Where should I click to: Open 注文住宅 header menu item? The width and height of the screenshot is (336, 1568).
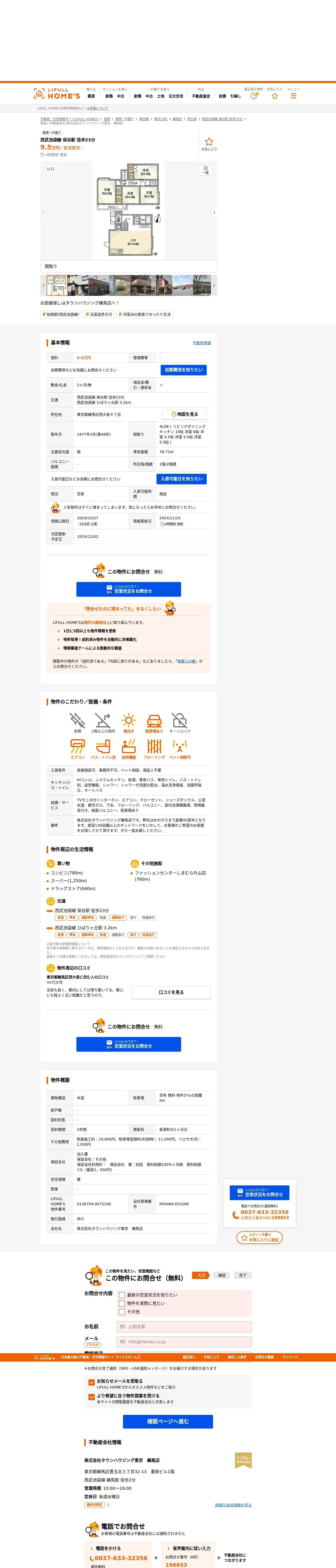[x=176, y=96]
